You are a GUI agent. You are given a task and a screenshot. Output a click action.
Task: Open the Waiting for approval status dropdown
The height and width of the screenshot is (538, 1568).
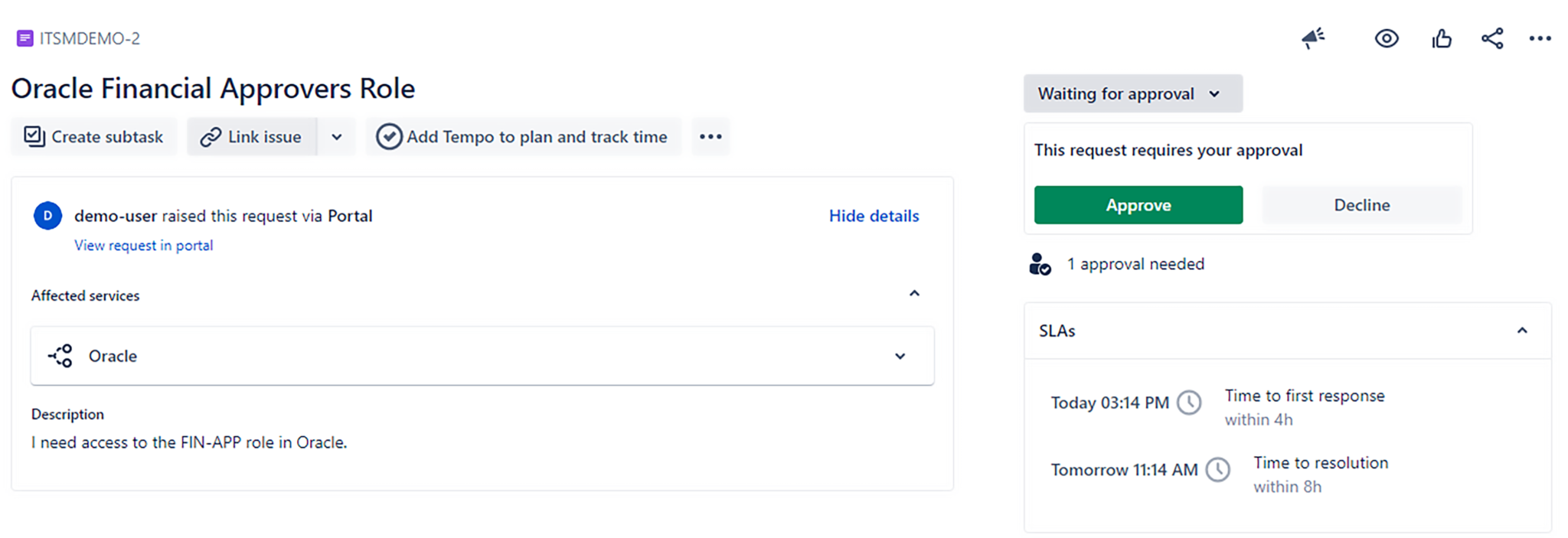click(x=1132, y=93)
